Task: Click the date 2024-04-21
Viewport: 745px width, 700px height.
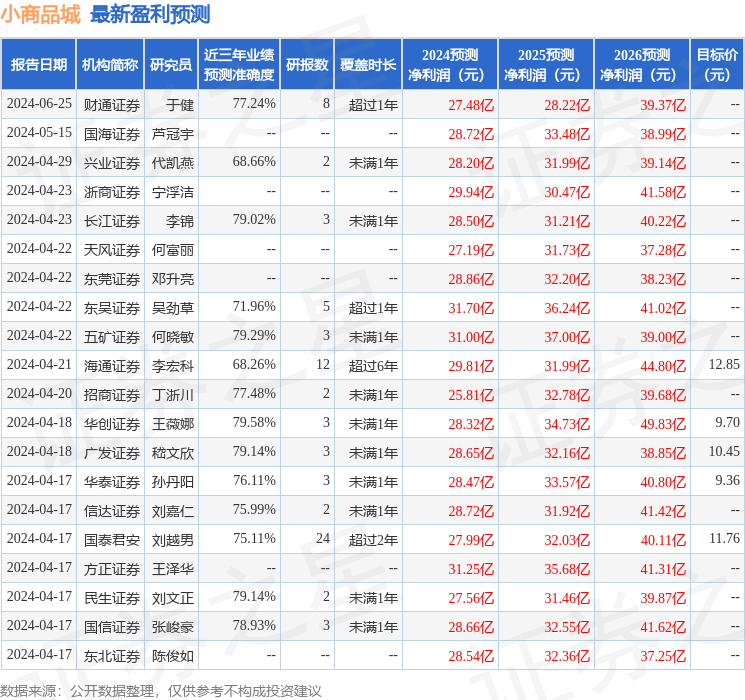Action: coord(39,364)
